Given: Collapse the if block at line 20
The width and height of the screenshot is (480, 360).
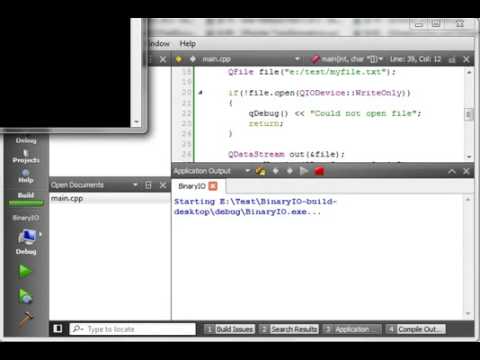Looking at the screenshot, I should pyautogui.click(x=200, y=93).
